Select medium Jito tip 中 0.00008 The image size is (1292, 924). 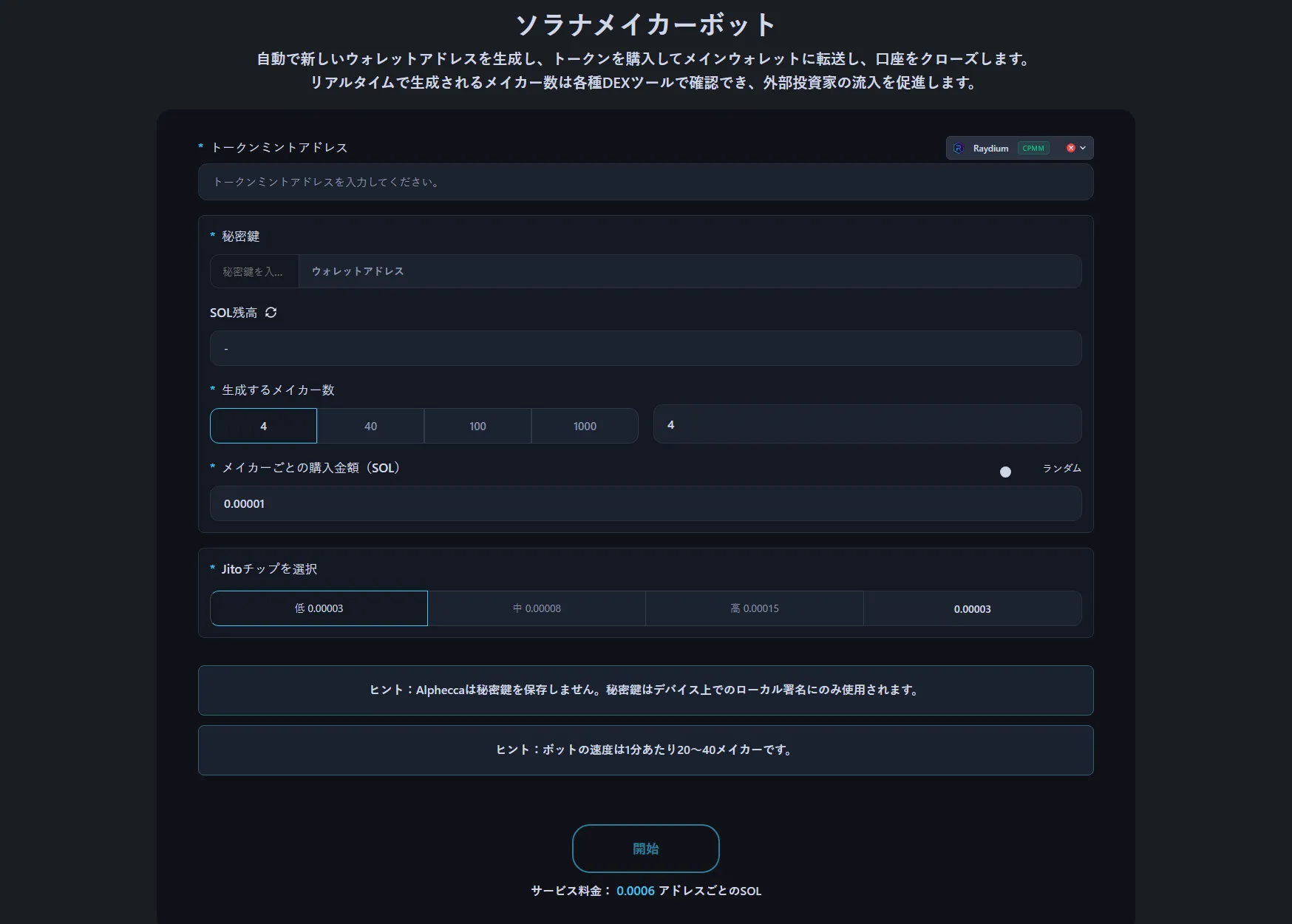[537, 608]
